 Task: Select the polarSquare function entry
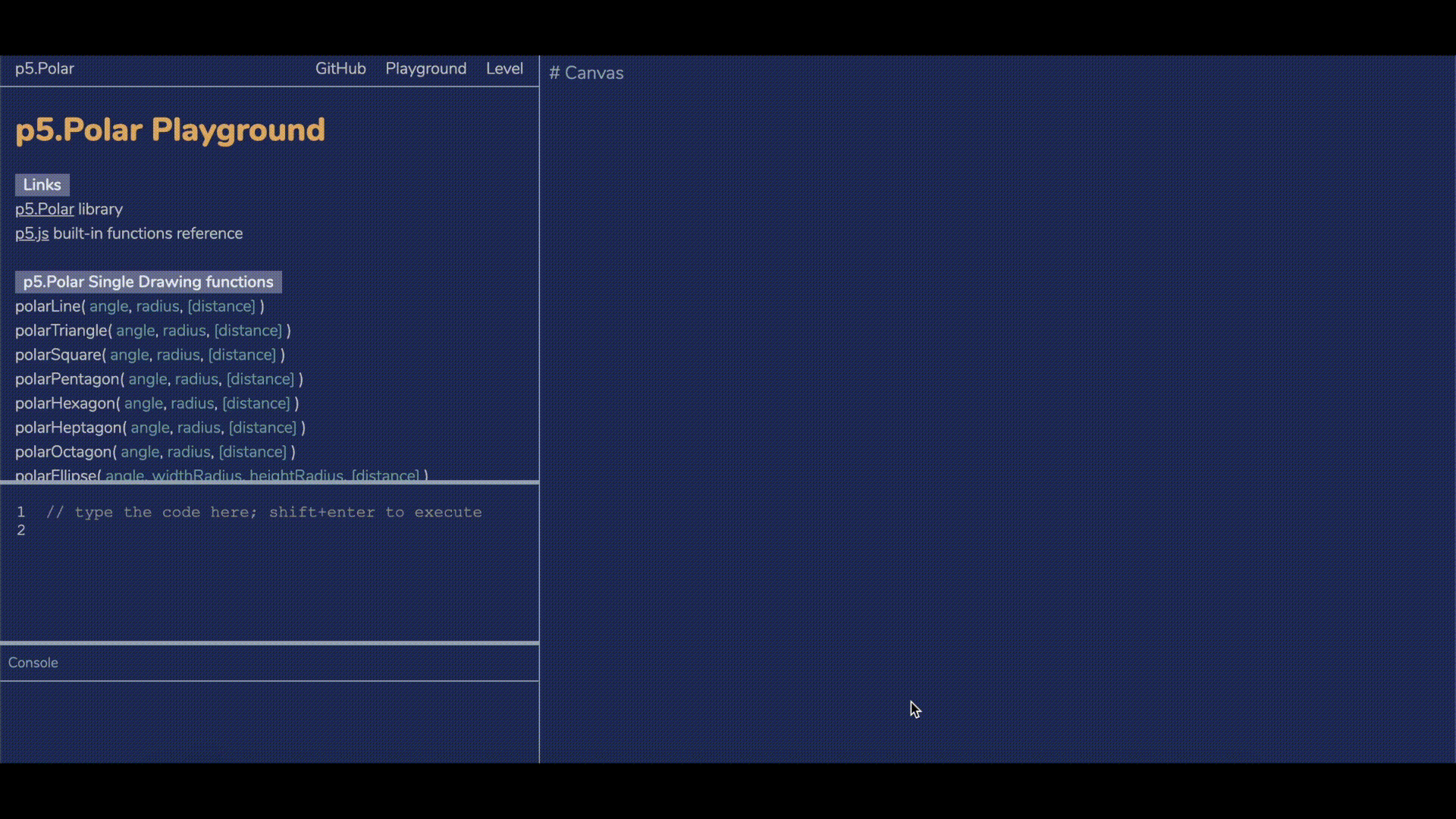coord(59,355)
